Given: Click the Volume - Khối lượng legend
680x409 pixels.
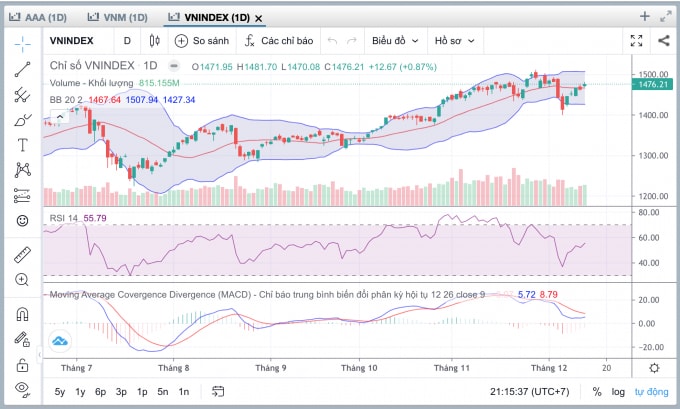Looking at the screenshot, I should click(92, 83).
